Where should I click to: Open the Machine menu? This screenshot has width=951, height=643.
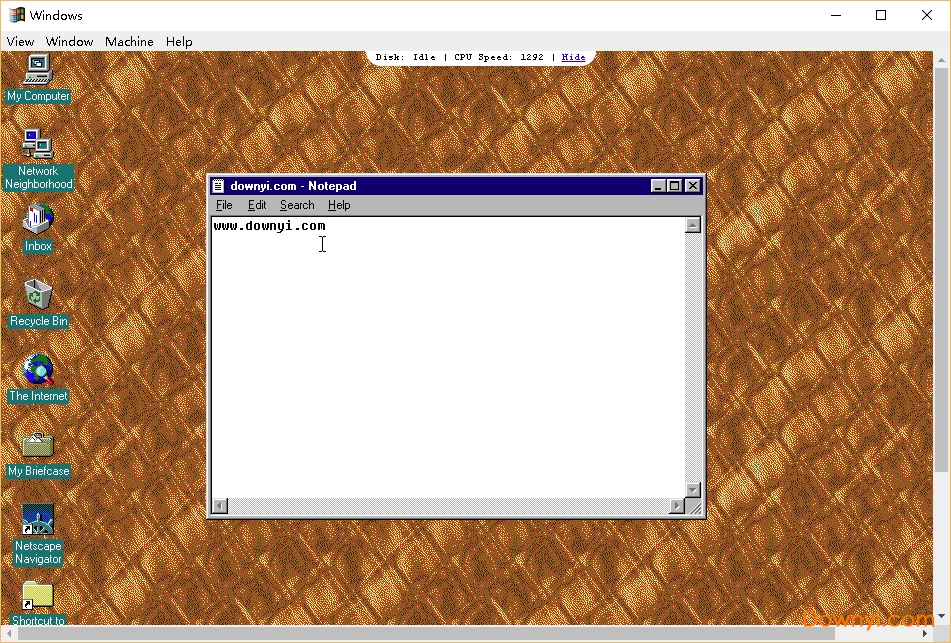tap(129, 41)
